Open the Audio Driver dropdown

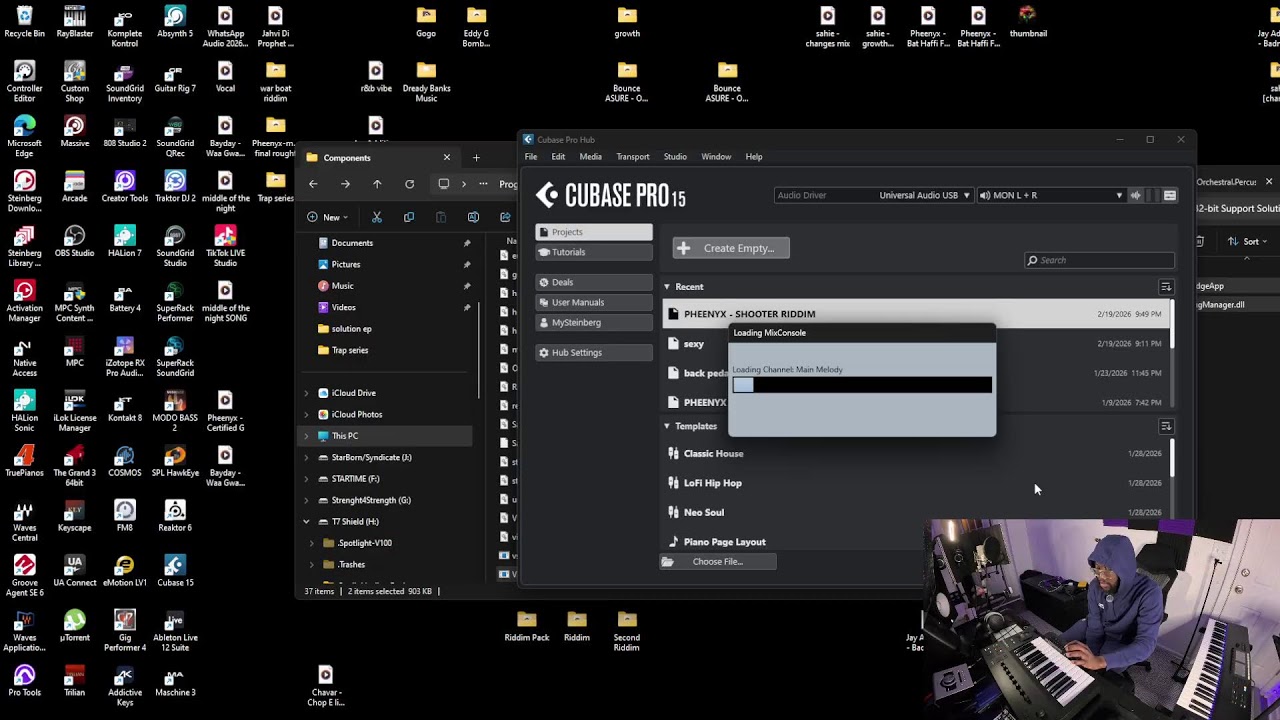(x=873, y=195)
